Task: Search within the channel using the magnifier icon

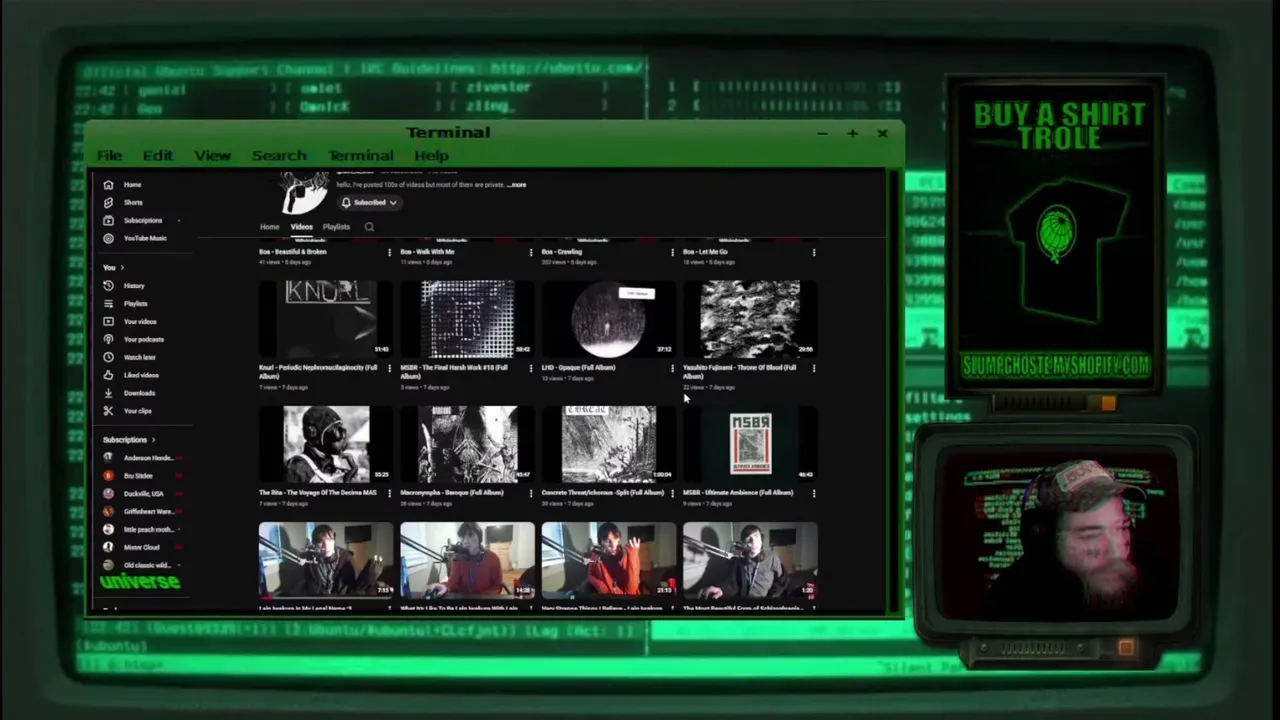Action: click(369, 227)
